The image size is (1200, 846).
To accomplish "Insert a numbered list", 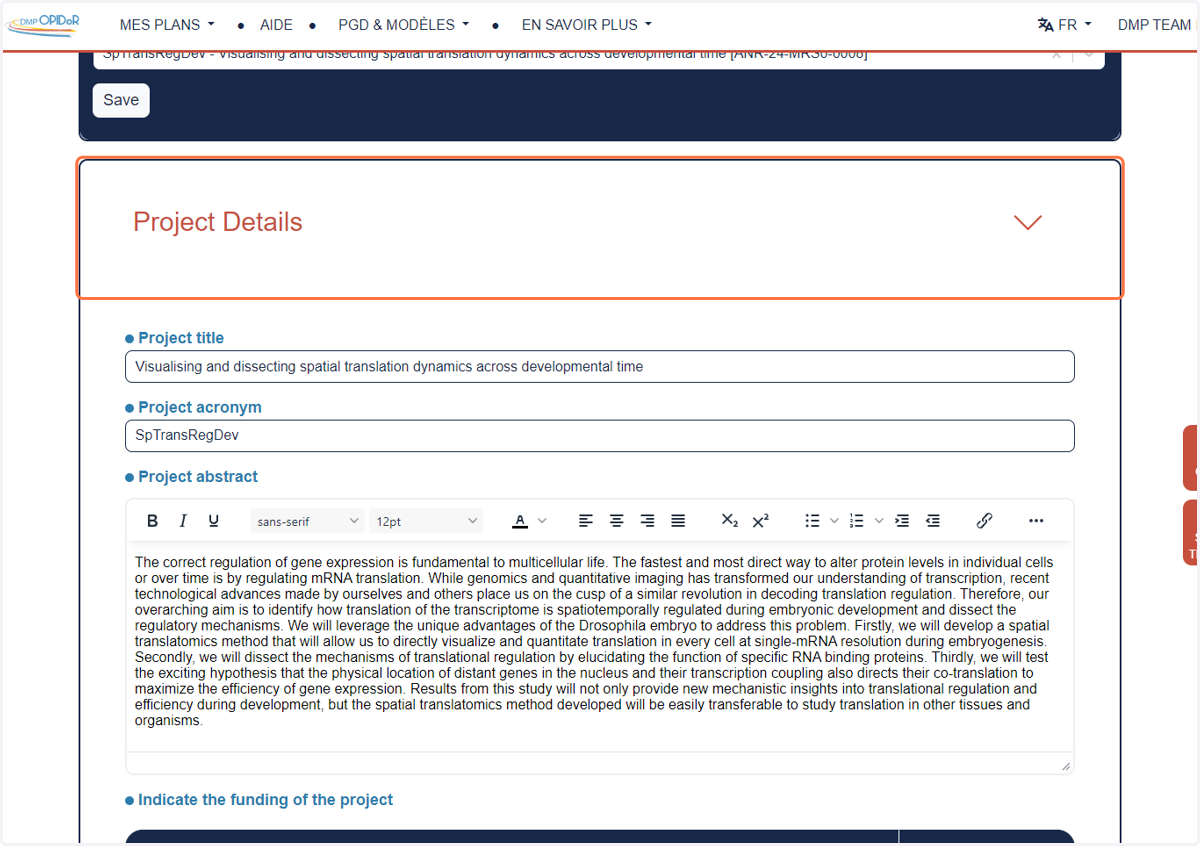I will point(857,521).
